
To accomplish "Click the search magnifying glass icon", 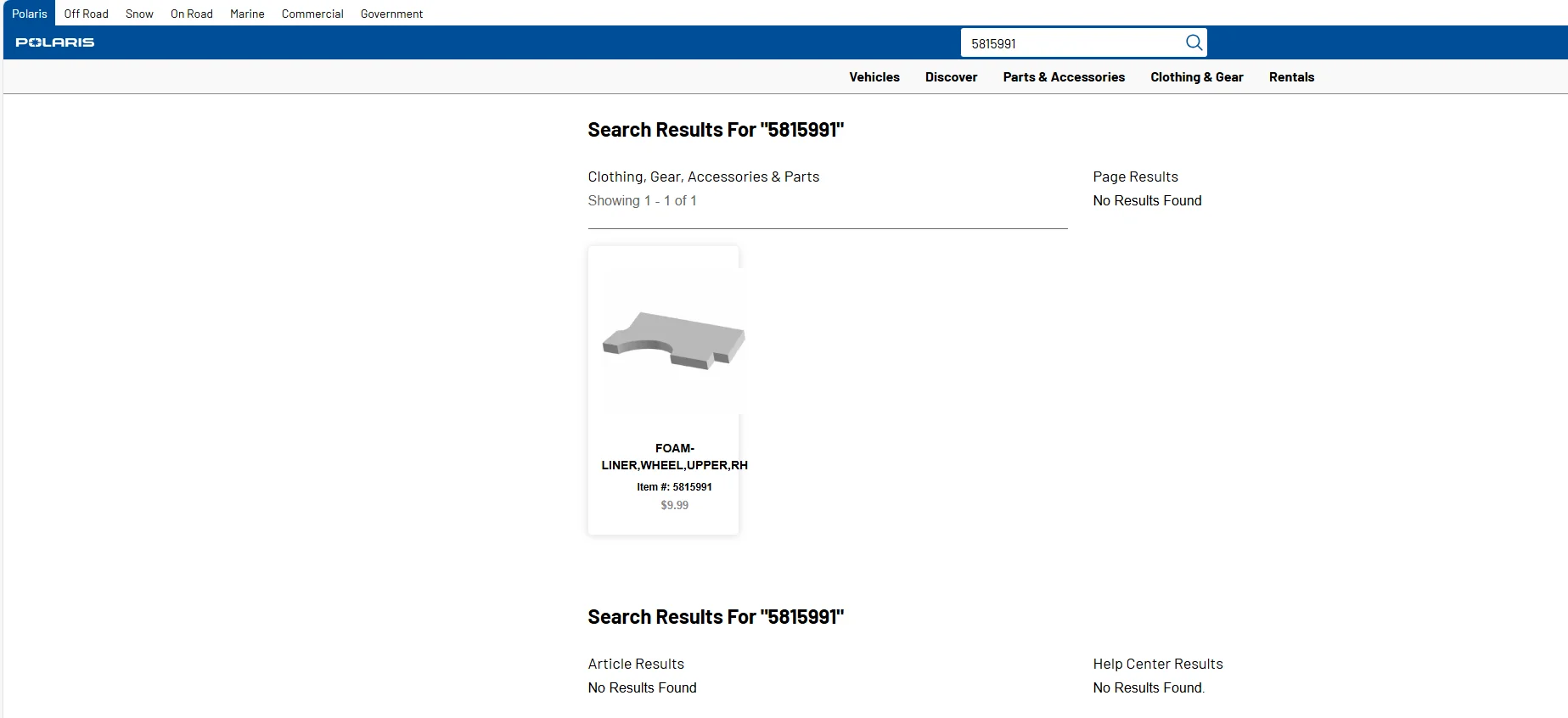I will coord(1194,42).
